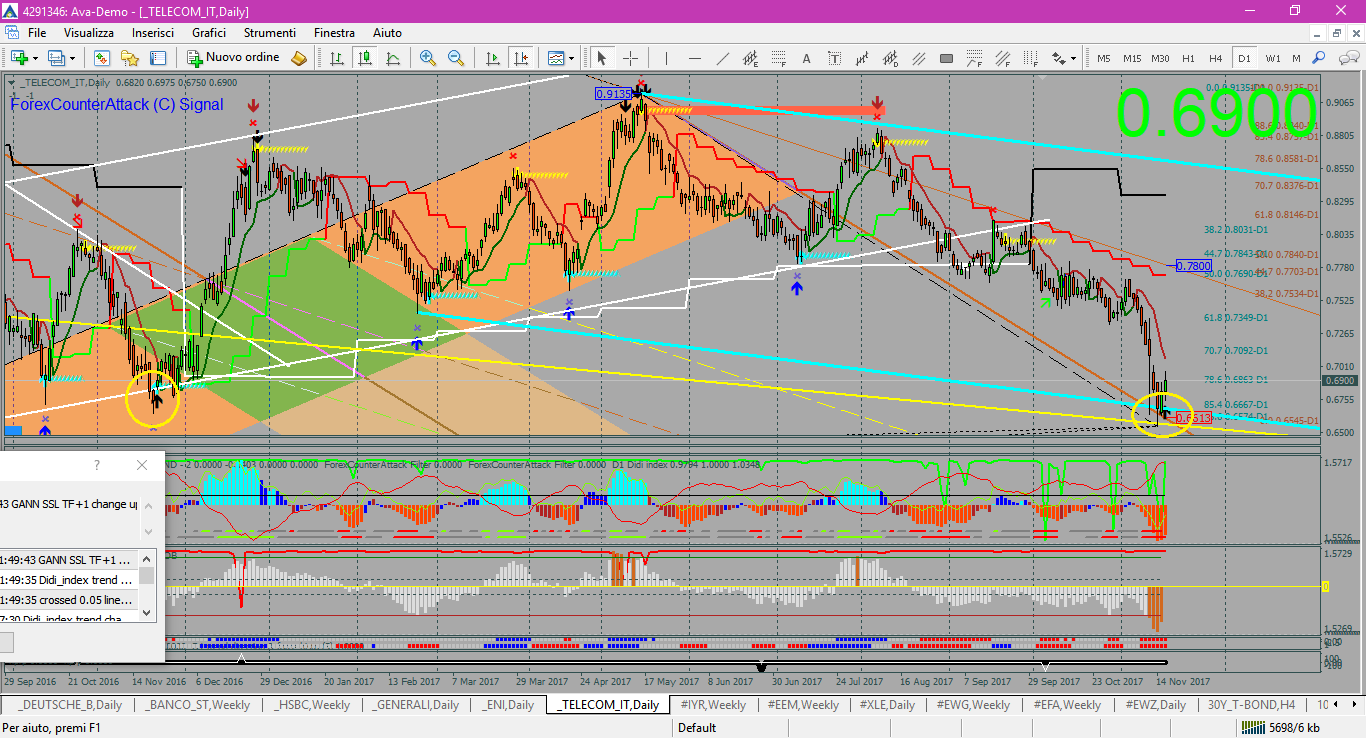The height and width of the screenshot is (738, 1366).
Task: Expand the templates dropdown arrow
Action: click(571, 58)
